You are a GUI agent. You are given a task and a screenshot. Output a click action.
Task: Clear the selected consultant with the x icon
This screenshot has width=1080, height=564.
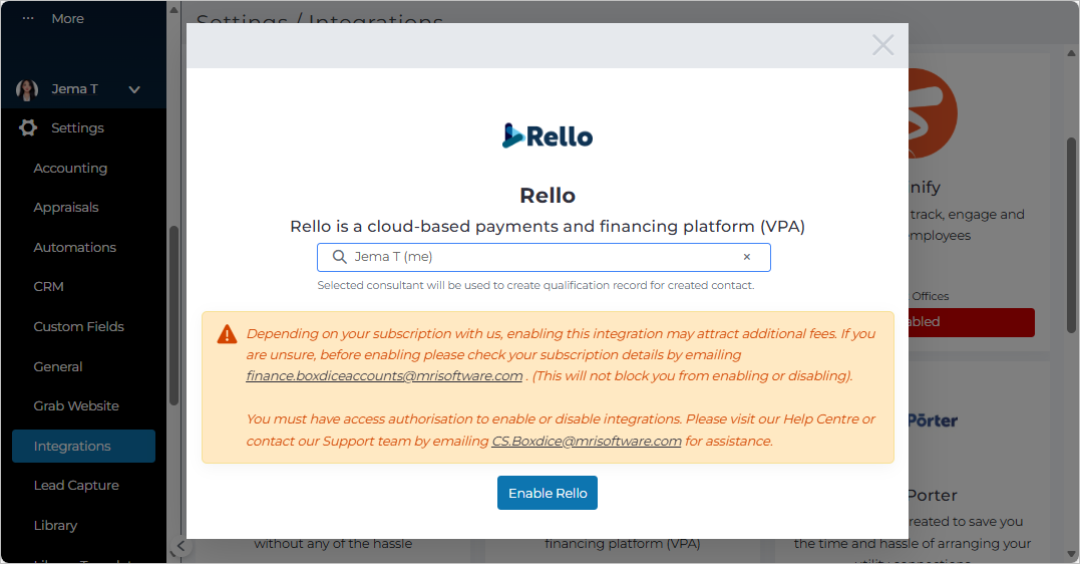[x=747, y=257]
